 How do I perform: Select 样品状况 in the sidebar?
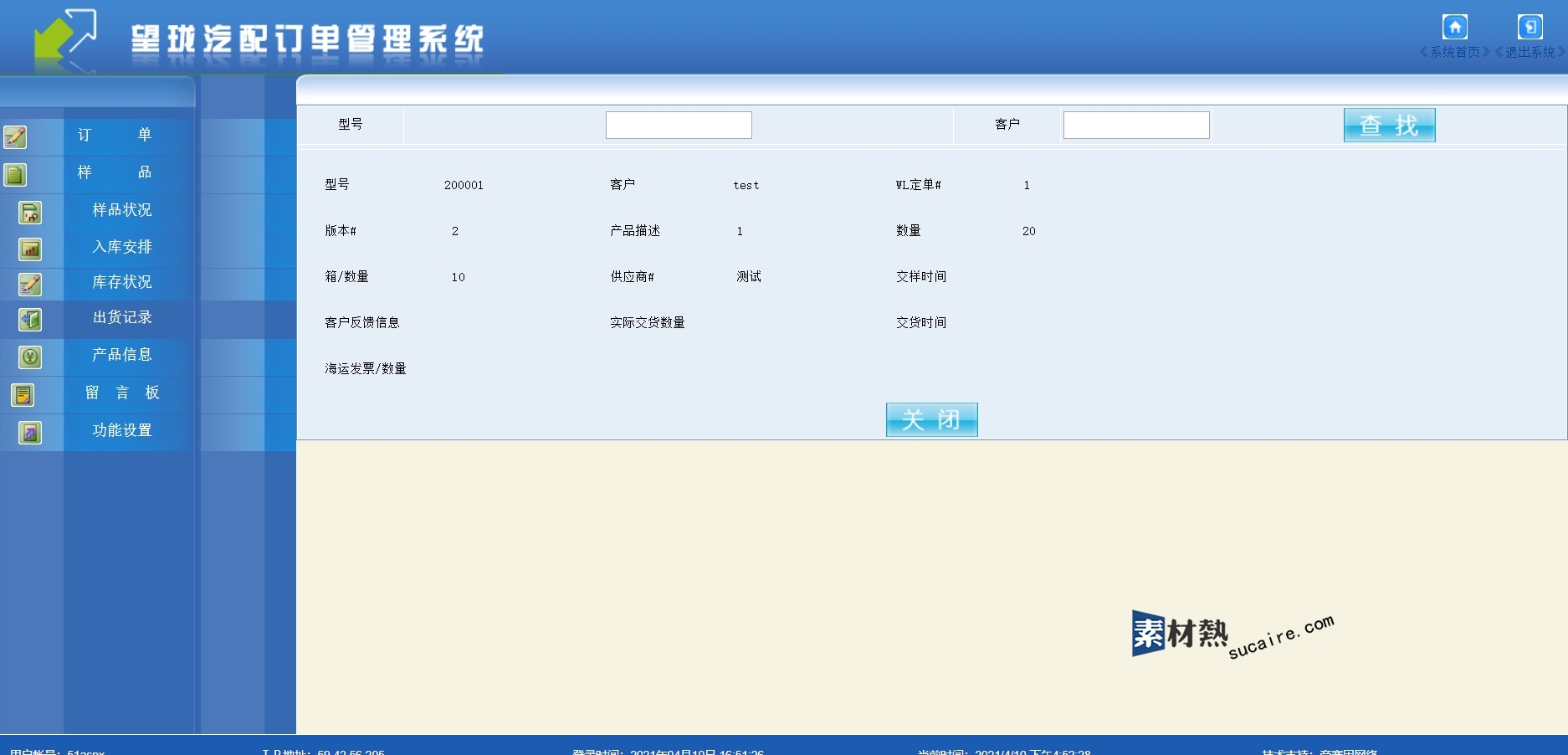click(x=122, y=210)
